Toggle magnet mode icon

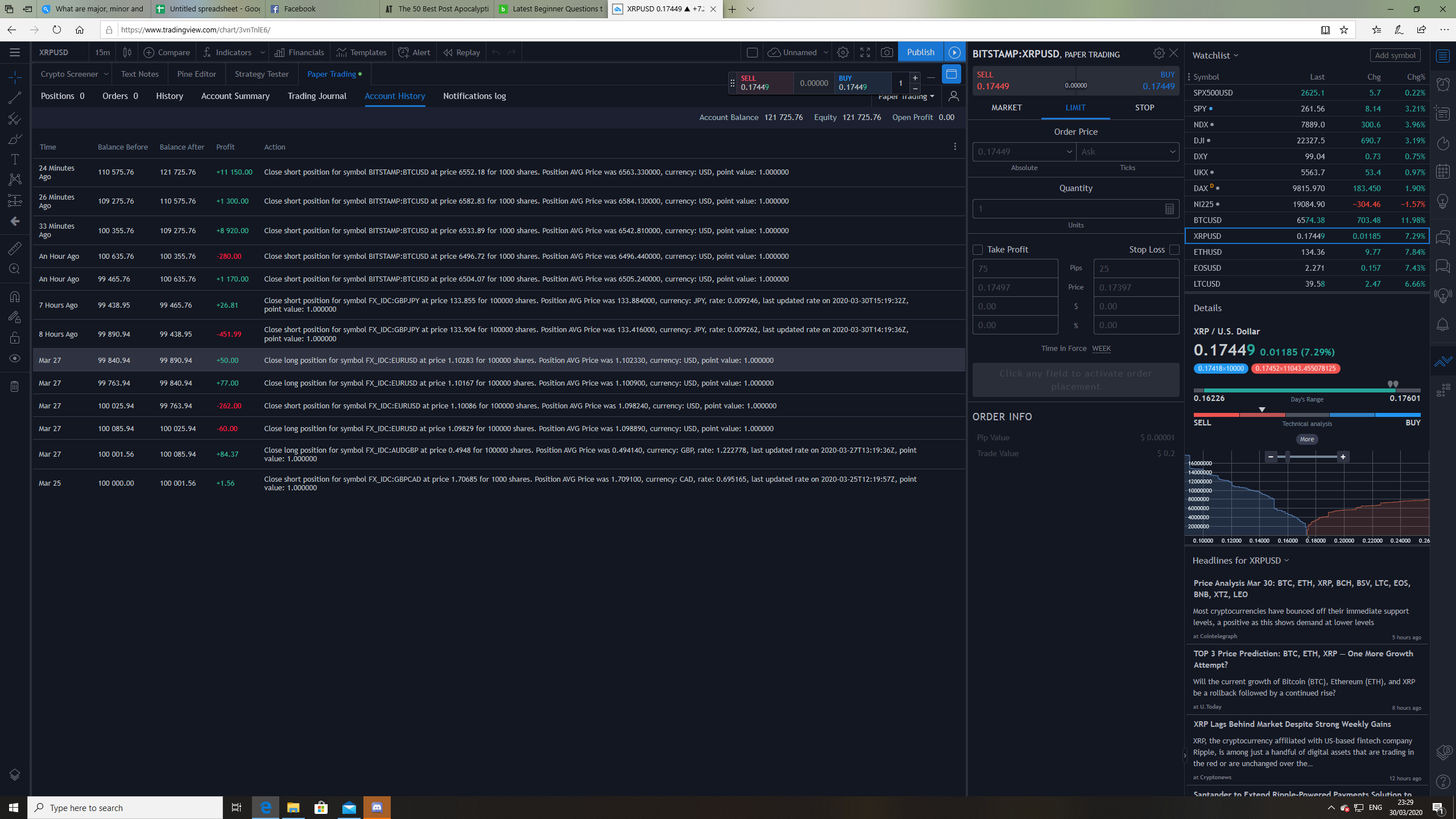tap(15, 296)
